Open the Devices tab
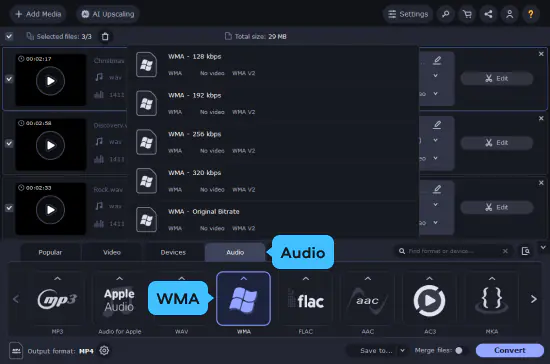This screenshot has height=364, width=550. click(x=173, y=252)
